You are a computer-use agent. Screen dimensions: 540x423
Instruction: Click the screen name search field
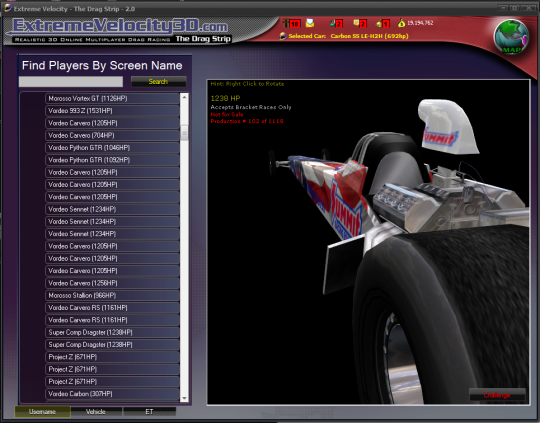click(x=71, y=82)
